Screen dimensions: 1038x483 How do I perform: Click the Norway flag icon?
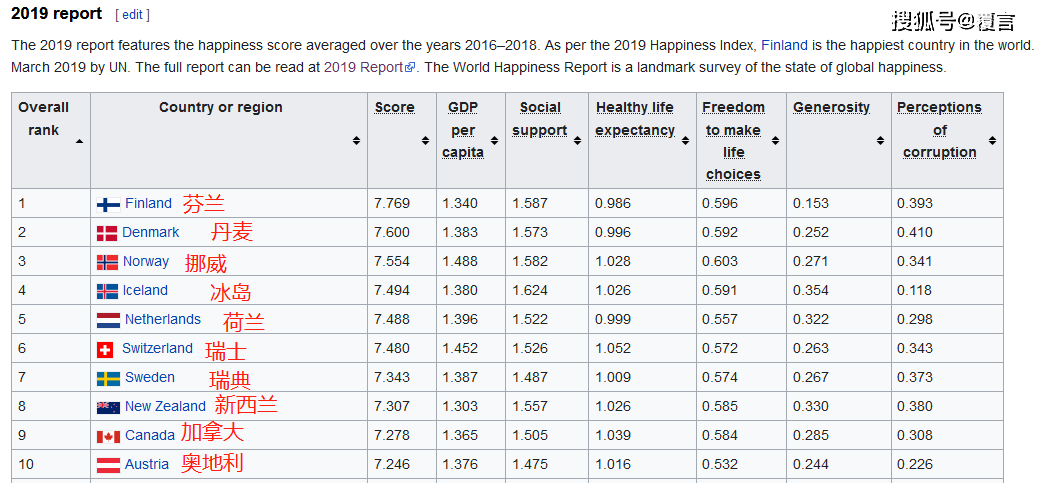coord(107,262)
